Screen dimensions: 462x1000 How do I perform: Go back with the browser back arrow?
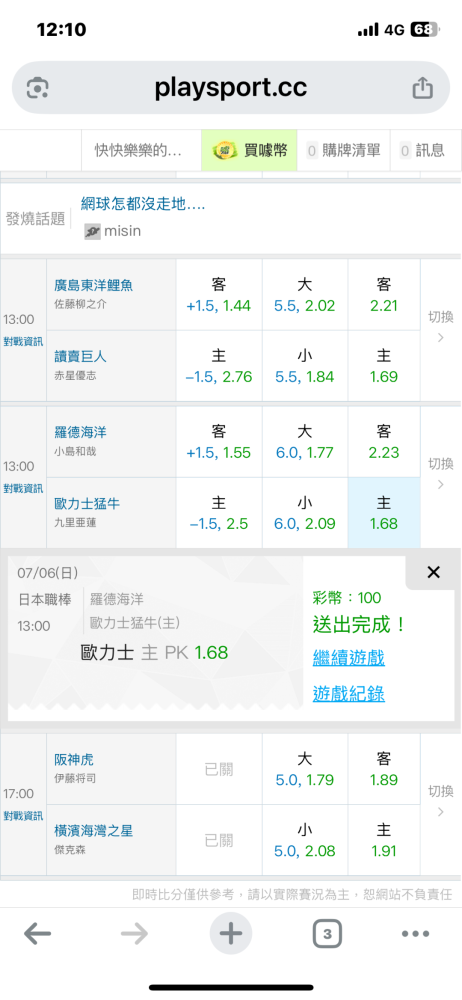[x=37, y=934]
